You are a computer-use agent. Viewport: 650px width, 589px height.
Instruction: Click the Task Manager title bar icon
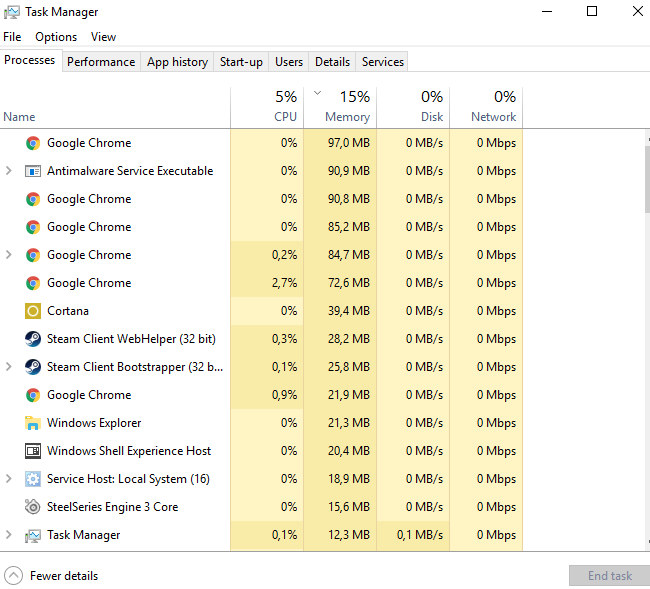coord(12,12)
